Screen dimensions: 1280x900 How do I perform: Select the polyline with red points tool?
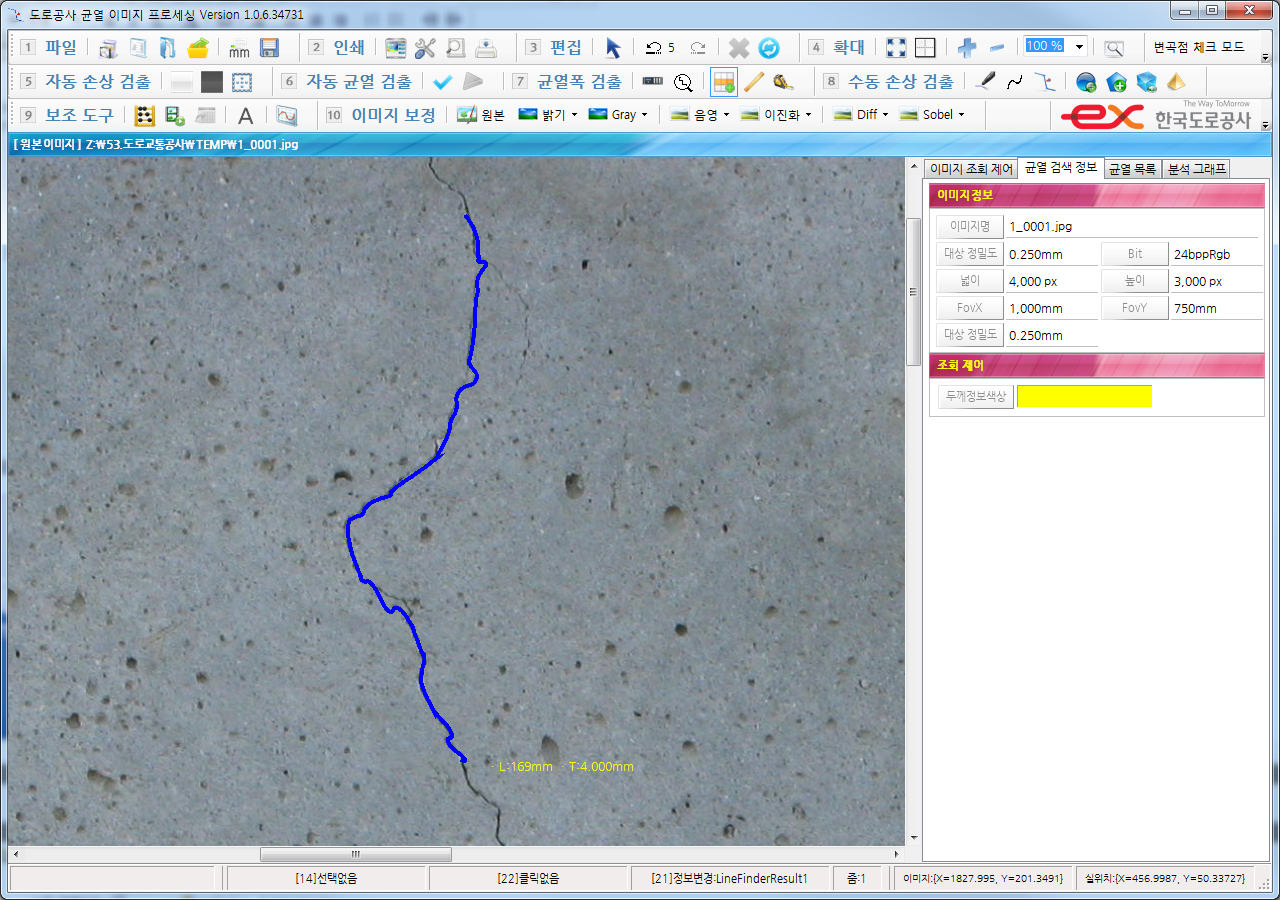[x=1045, y=82]
